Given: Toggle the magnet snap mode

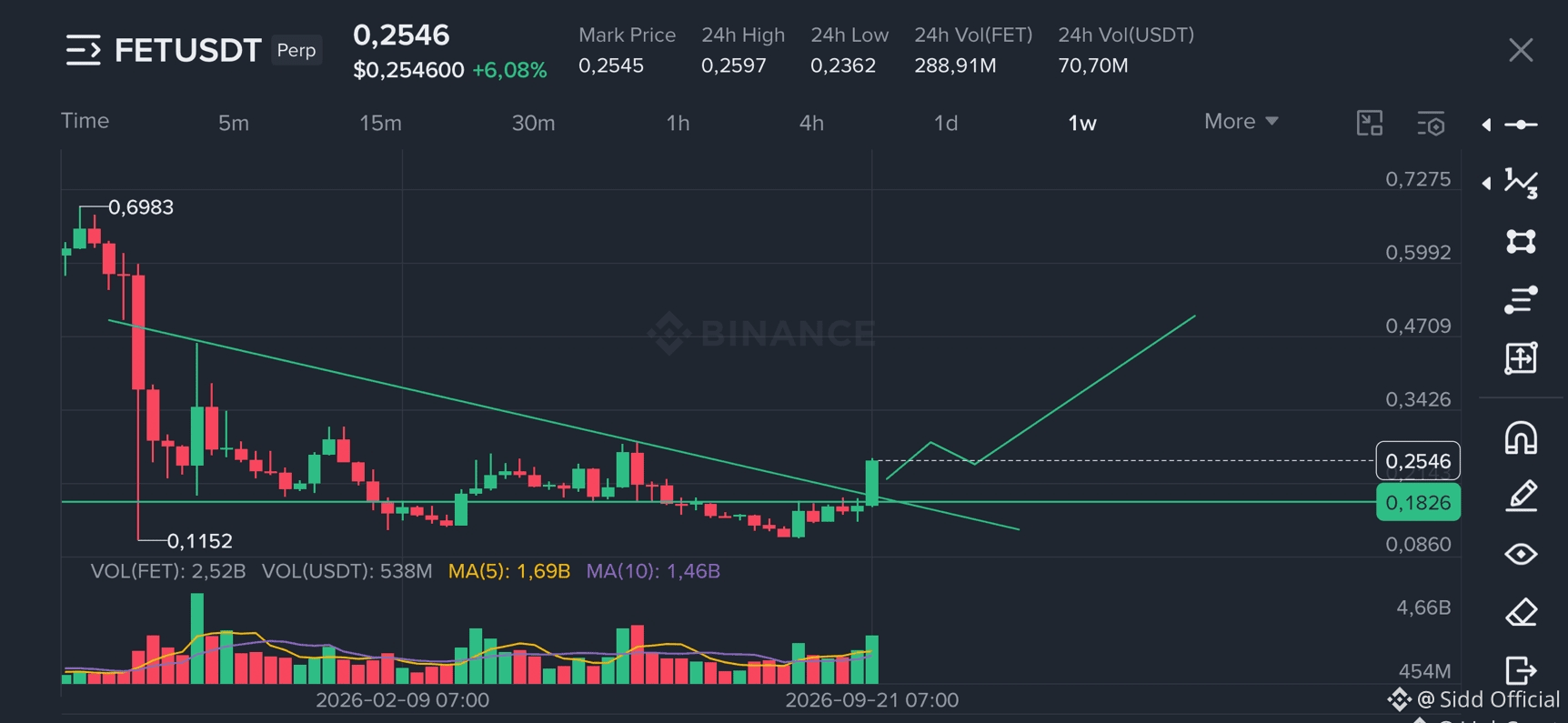Looking at the screenshot, I should coord(1521,437).
